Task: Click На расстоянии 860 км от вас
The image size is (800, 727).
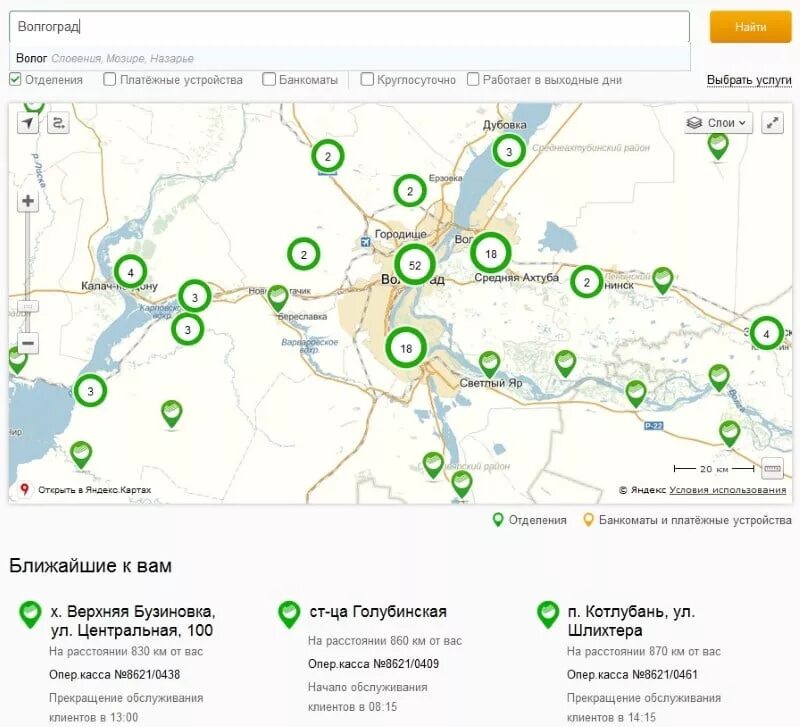Action: [385, 641]
